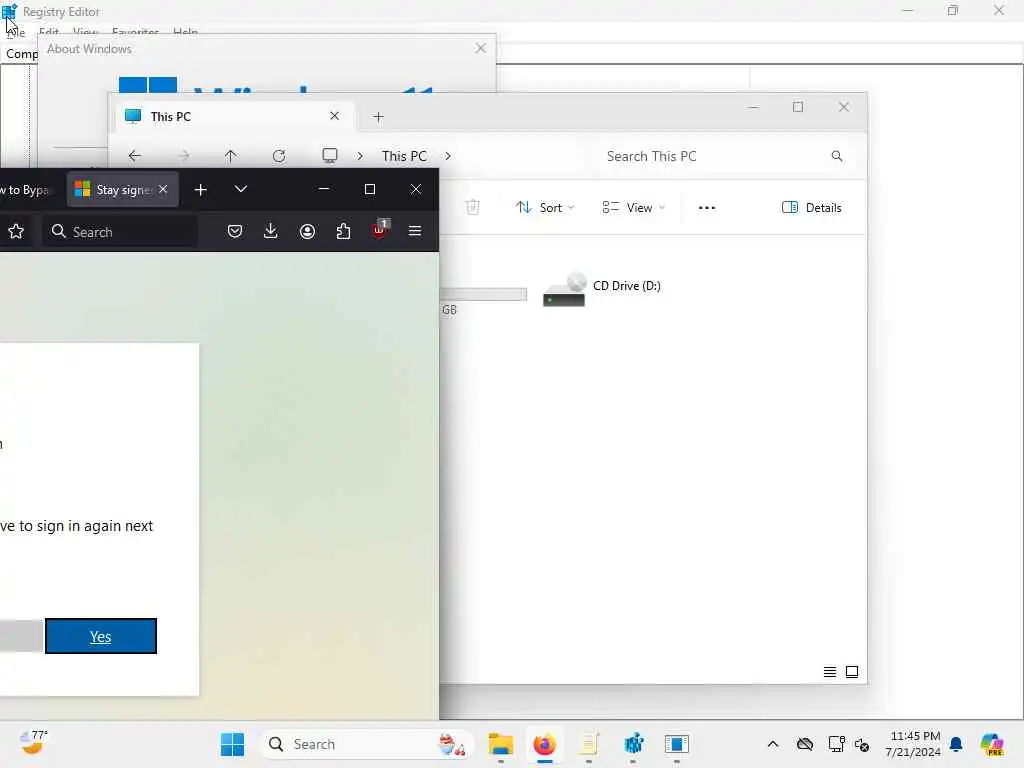Toggle the Details pane button

coord(812,208)
